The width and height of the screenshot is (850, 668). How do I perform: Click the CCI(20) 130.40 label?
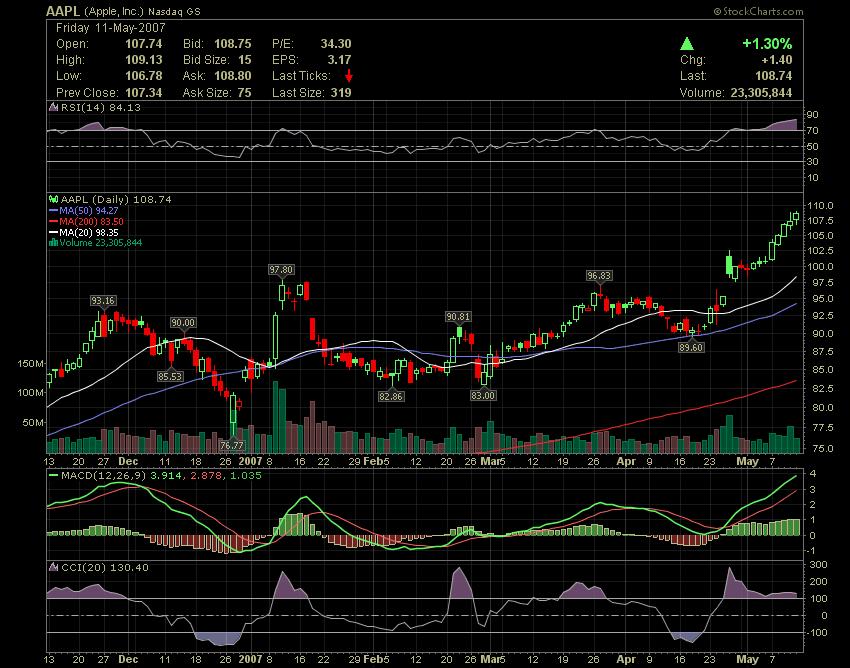(105, 567)
